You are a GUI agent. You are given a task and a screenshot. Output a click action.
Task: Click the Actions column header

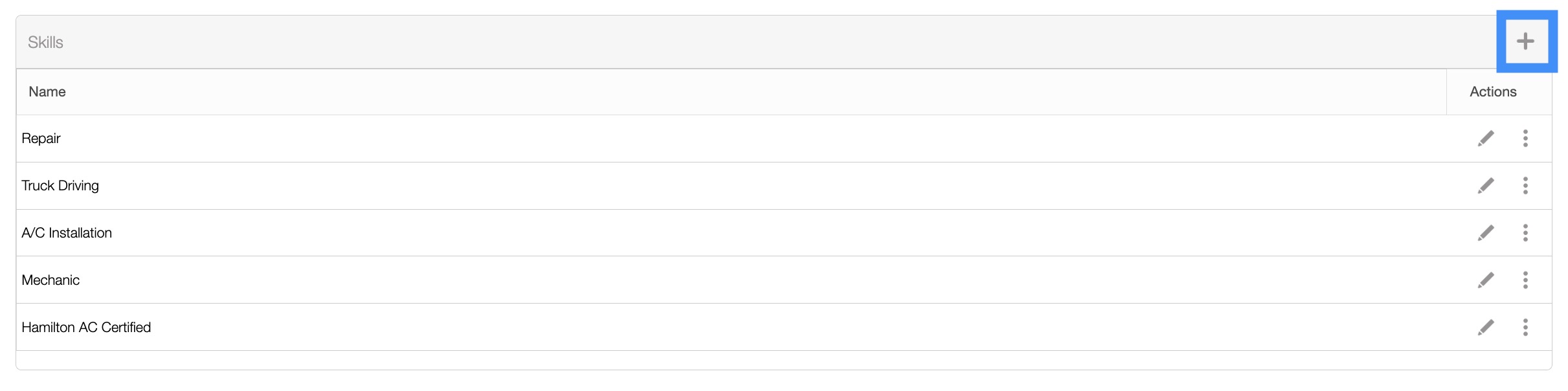click(x=1493, y=92)
